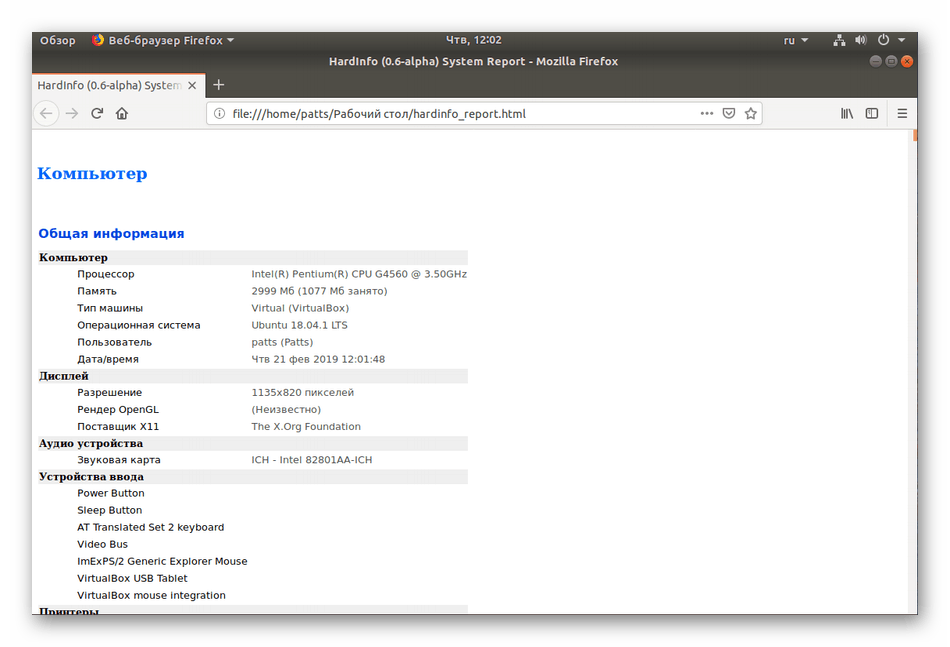Go back with the Firefox back arrow
950x647 pixels.
pyautogui.click(x=46, y=113)
